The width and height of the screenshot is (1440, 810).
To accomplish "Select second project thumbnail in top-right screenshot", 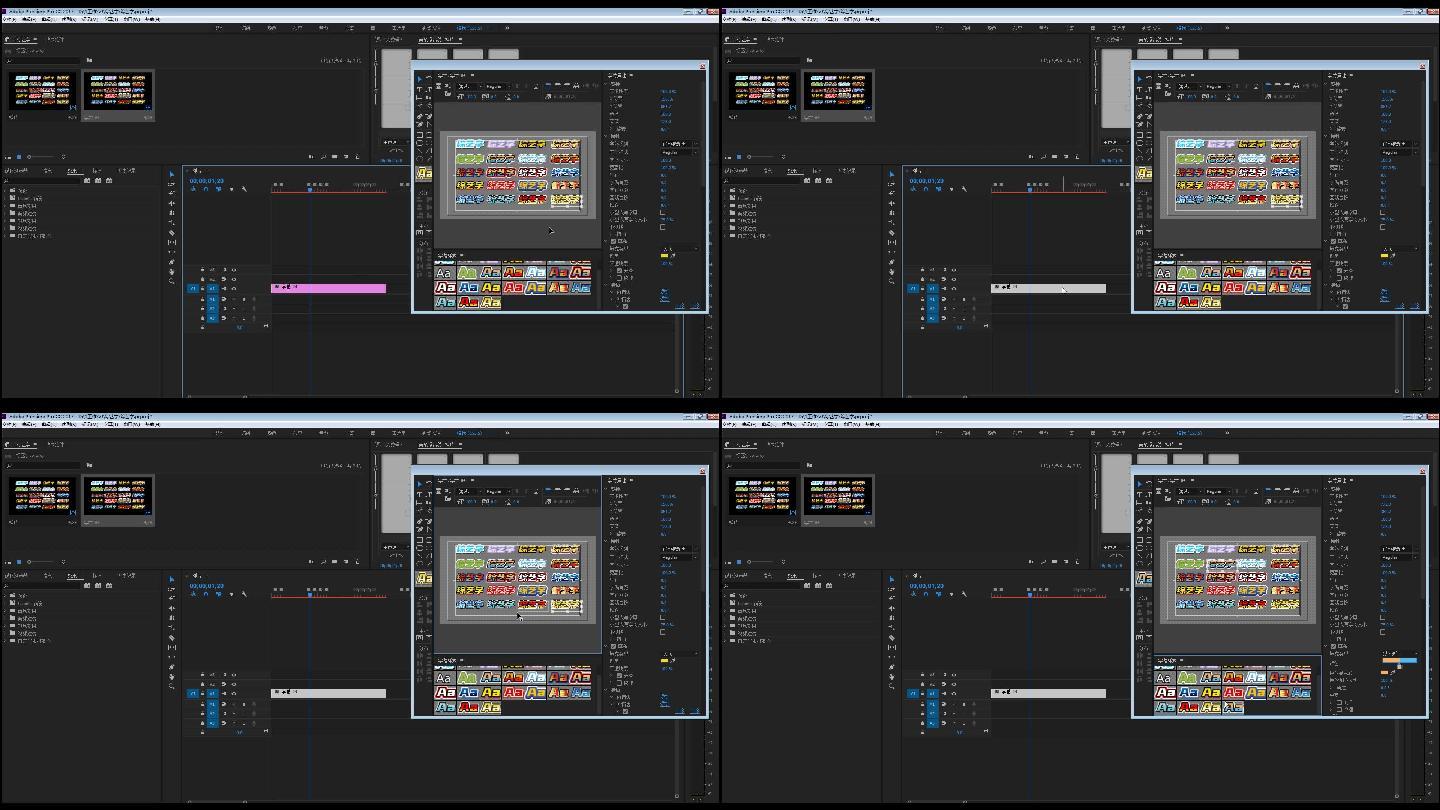I will coord(838,90).
